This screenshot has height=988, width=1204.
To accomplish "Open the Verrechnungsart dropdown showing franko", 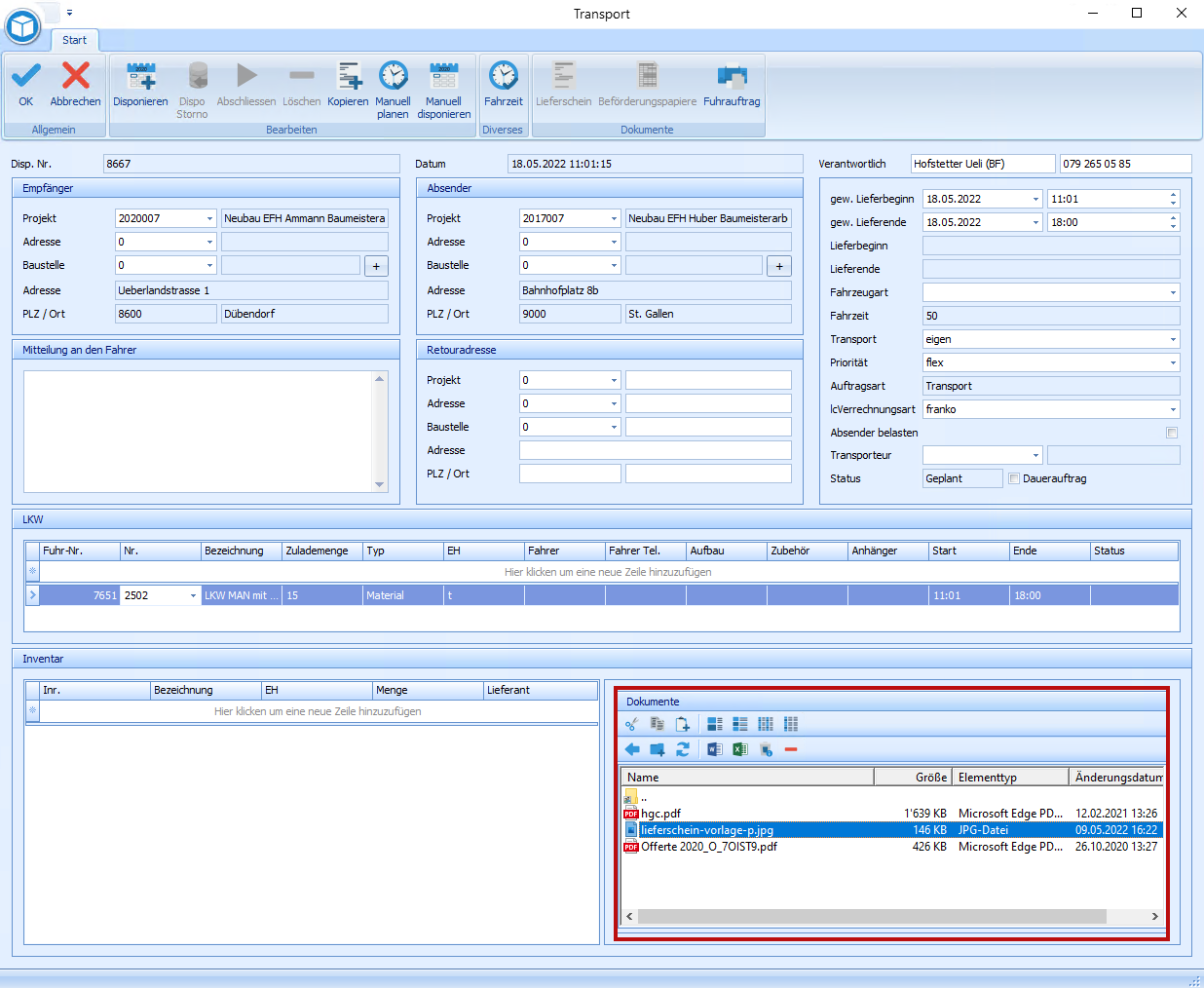I will [1173, 409].
